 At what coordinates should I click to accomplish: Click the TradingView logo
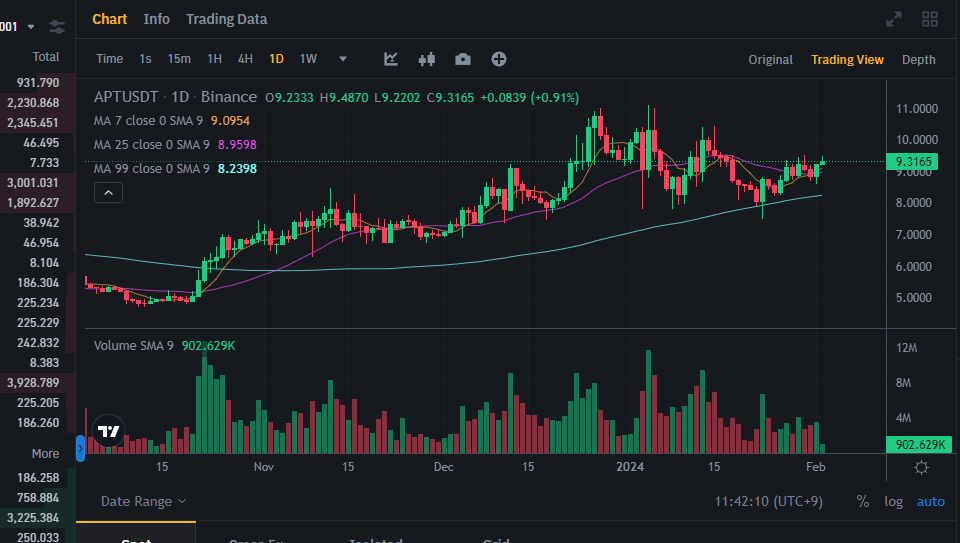point(107,432)
